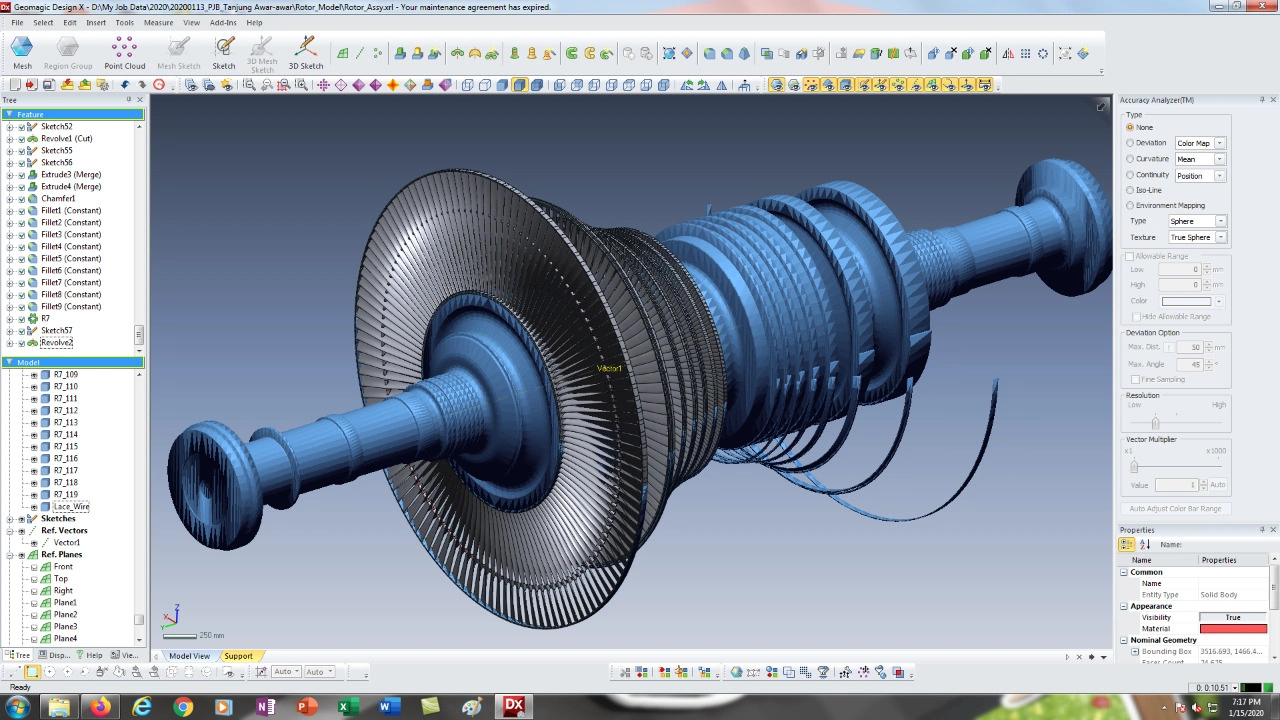Click the first Auto combo box in bottom toolbar
The height and width of the screenshot is (720, 1280).
pos(284,672)
